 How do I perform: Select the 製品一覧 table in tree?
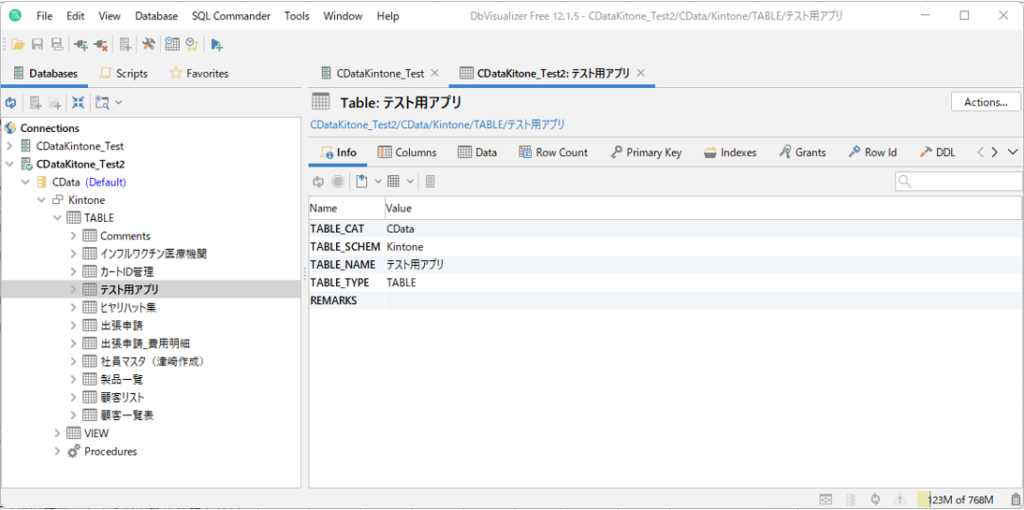[121, 379]
